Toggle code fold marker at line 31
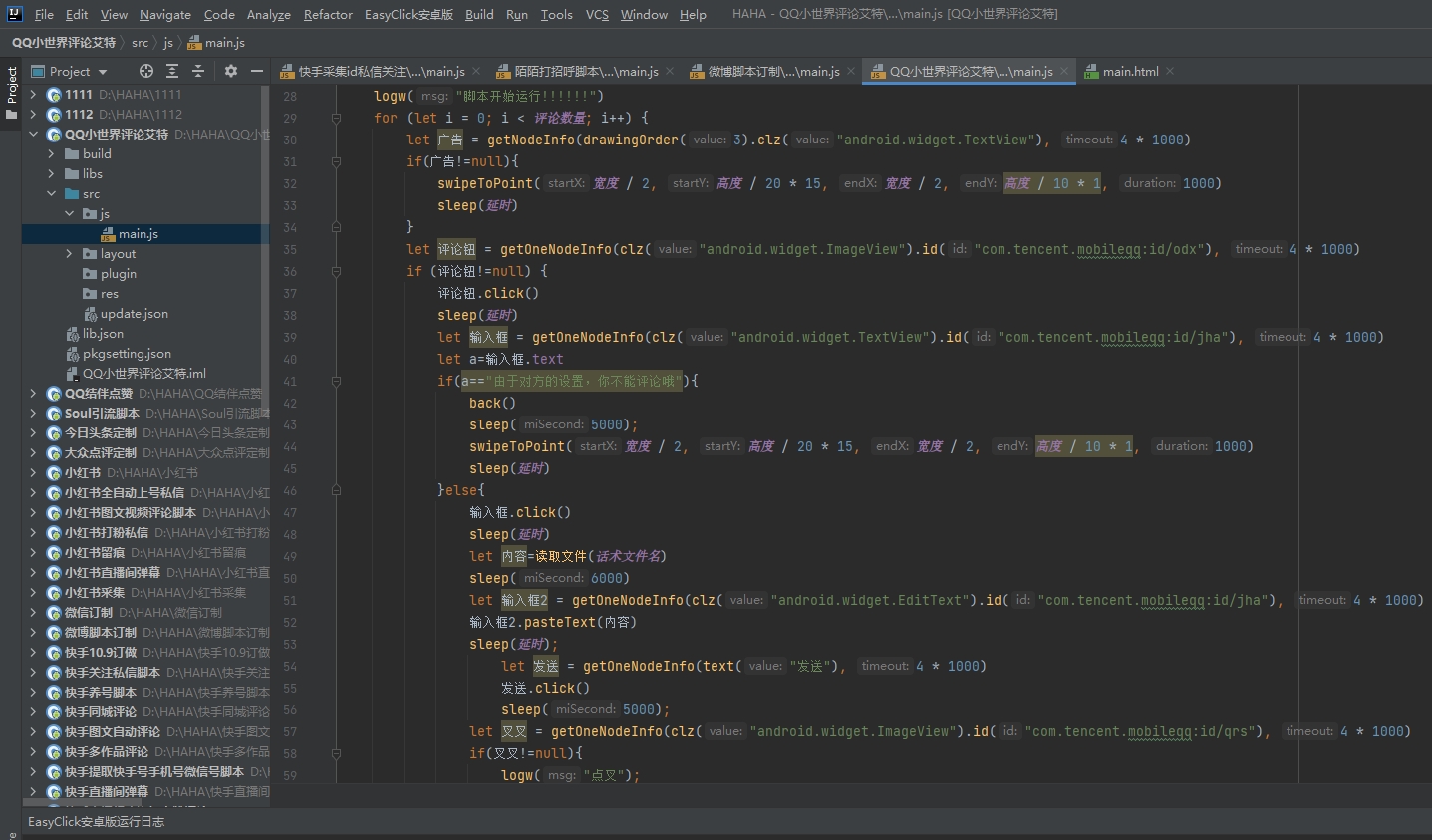The image size is (1432, 840). 336,161
